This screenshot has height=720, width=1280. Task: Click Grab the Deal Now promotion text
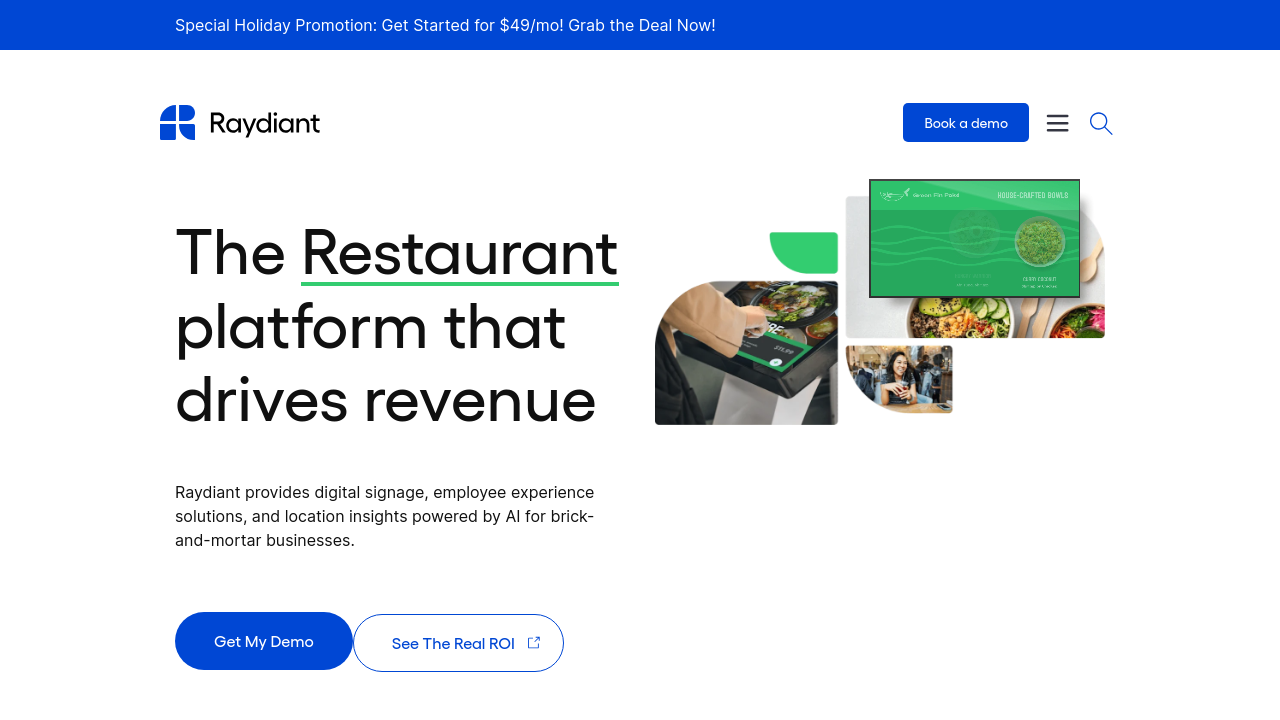(641, 25)
